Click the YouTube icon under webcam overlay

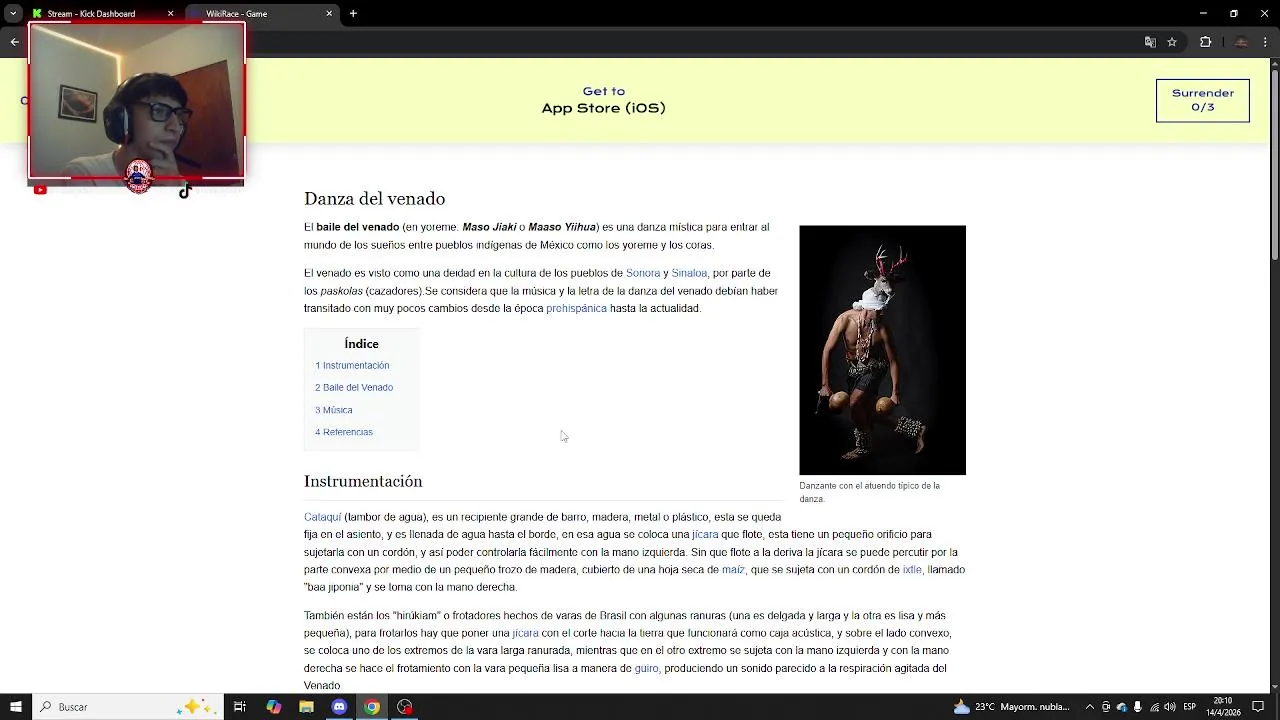pyautogui.click(x=40, y=190)
